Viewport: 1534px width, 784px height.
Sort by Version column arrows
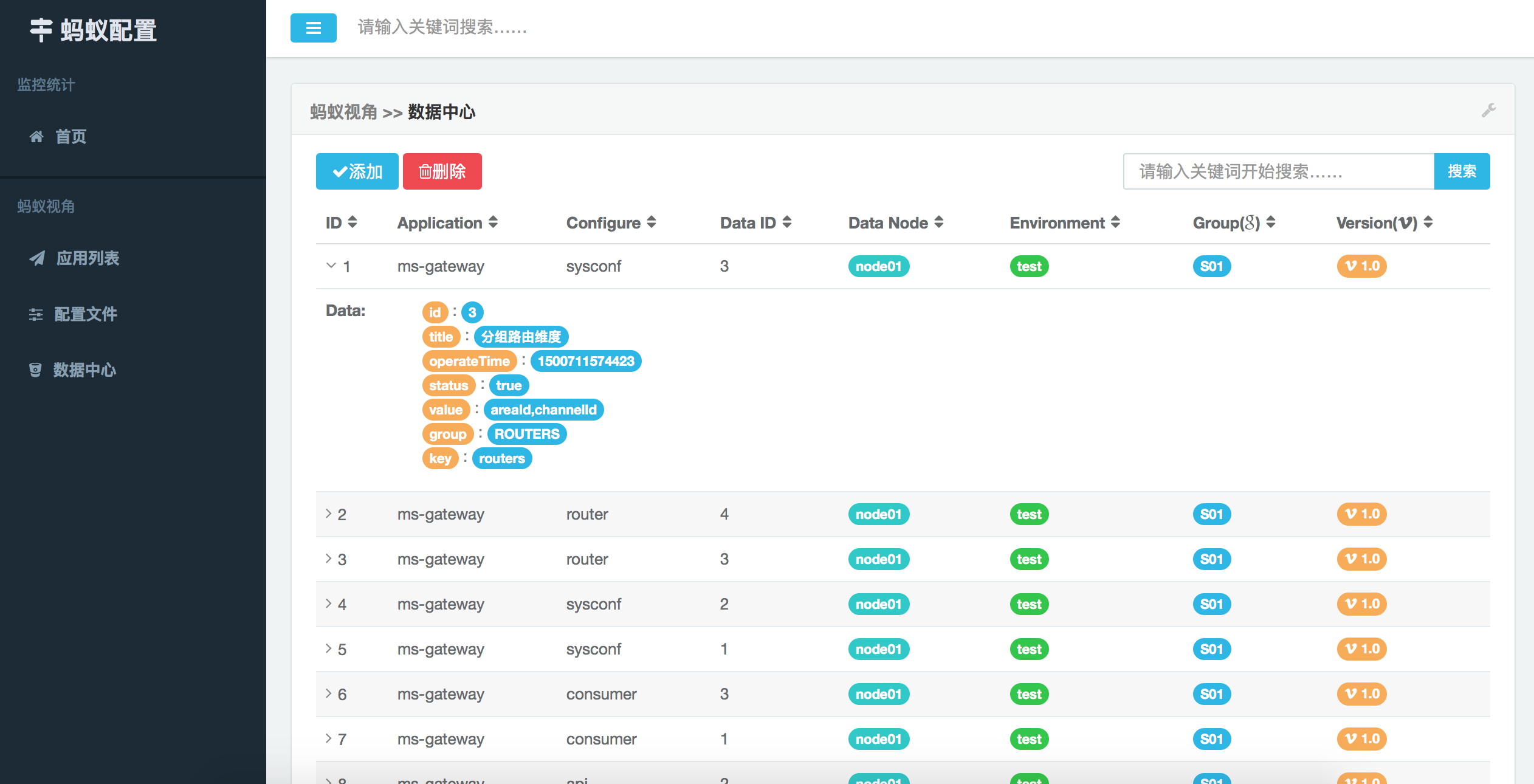[x=1428, y=222]
